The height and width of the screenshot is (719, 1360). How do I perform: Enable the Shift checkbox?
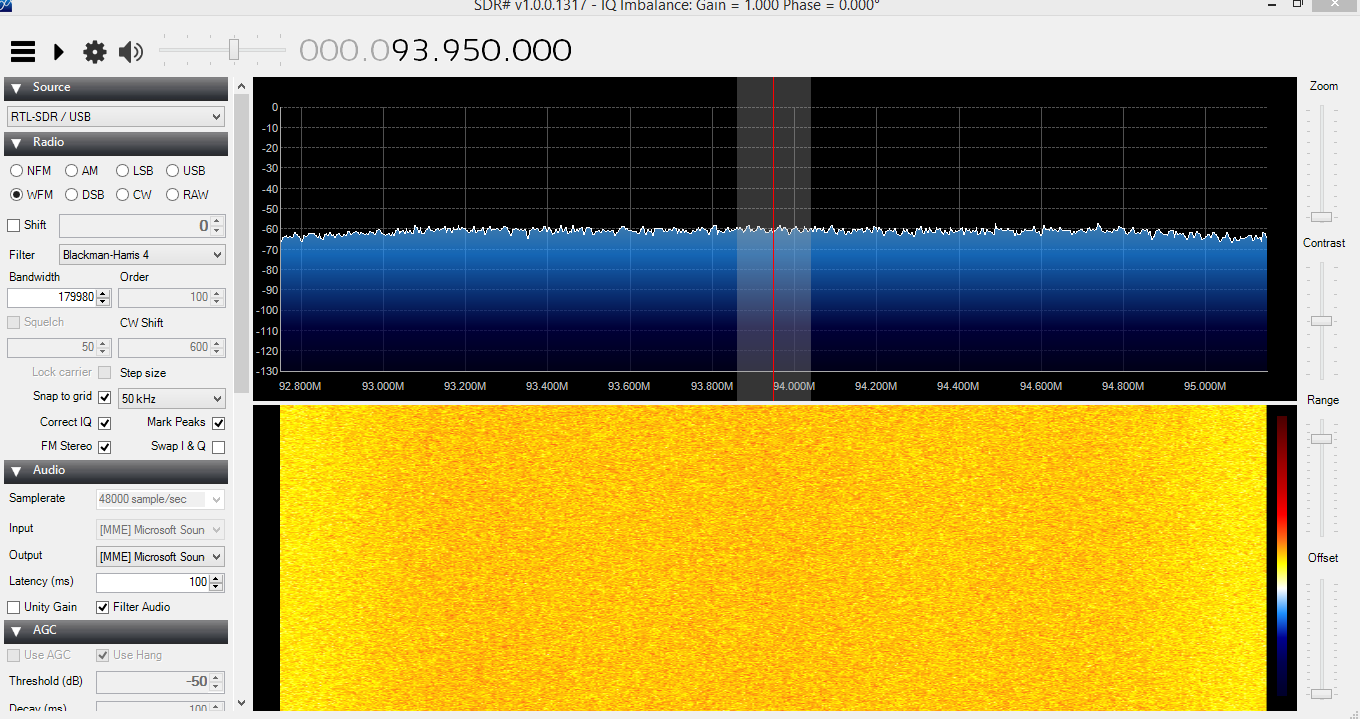[12, 224]
